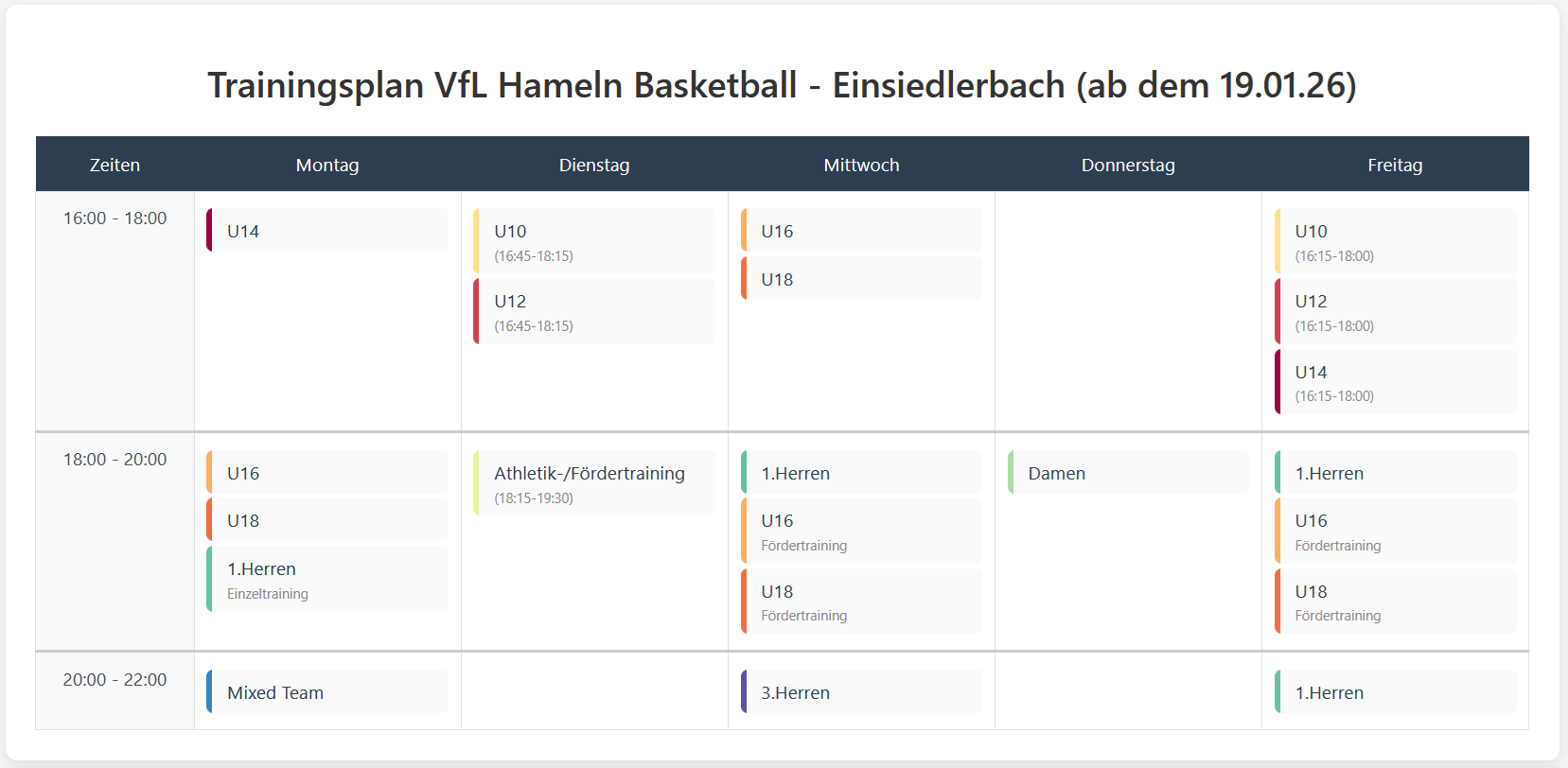Click the U14 (16:15-18:00) entry on Freitag
1568x768 pixels.
pos(1395,382)
